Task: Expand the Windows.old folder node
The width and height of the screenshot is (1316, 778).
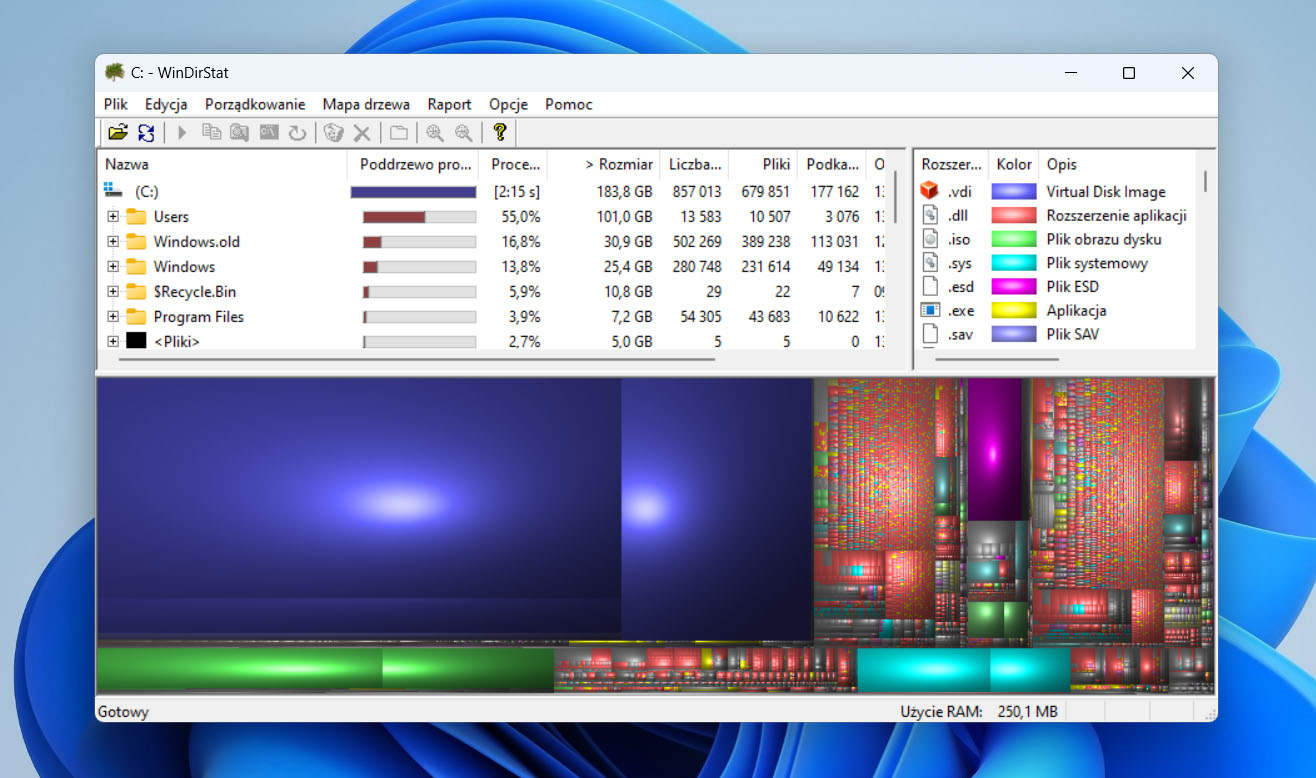Action: click(113, 242)
